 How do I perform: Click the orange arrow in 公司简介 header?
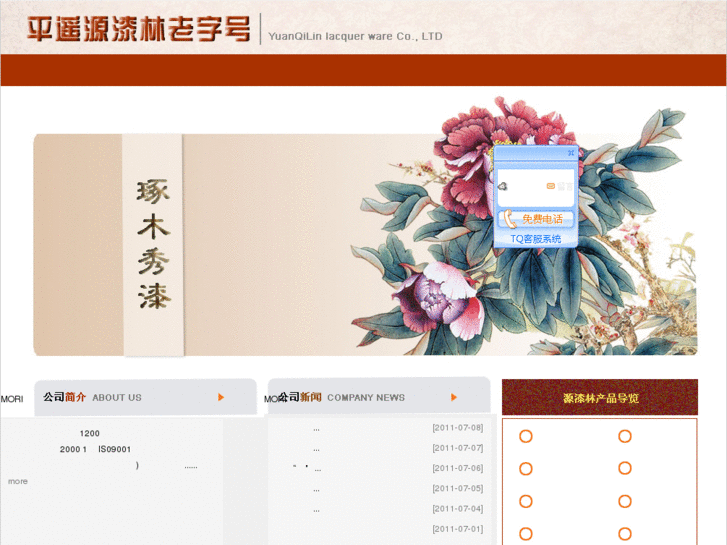pos(221,397)
